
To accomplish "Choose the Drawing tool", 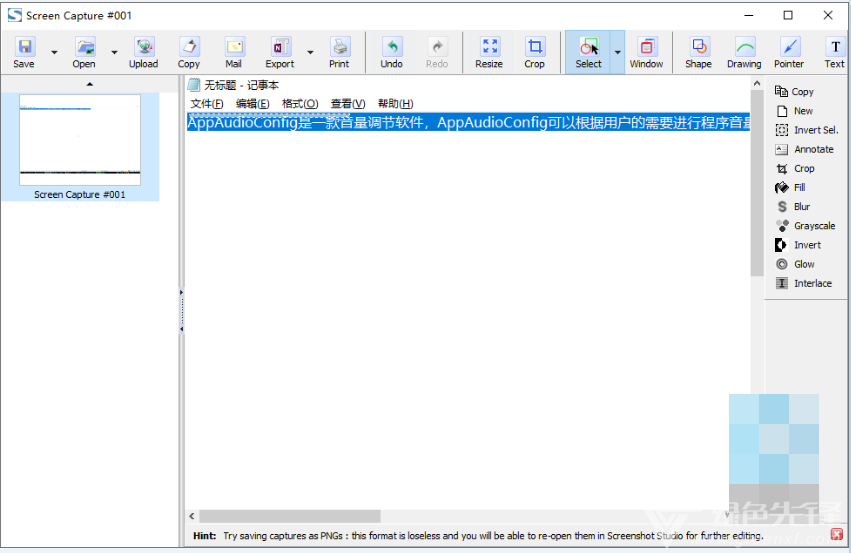I will click(x=744, y=52).
